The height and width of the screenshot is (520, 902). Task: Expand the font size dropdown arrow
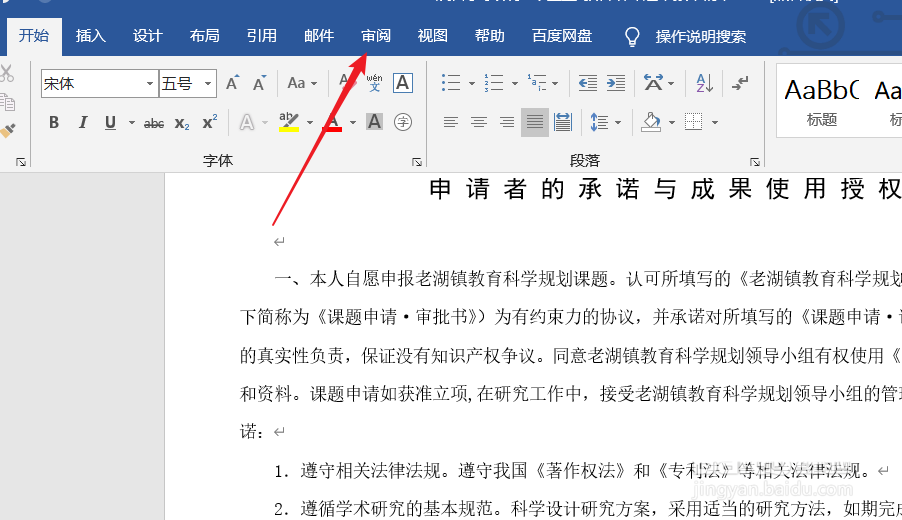point(208,83)
